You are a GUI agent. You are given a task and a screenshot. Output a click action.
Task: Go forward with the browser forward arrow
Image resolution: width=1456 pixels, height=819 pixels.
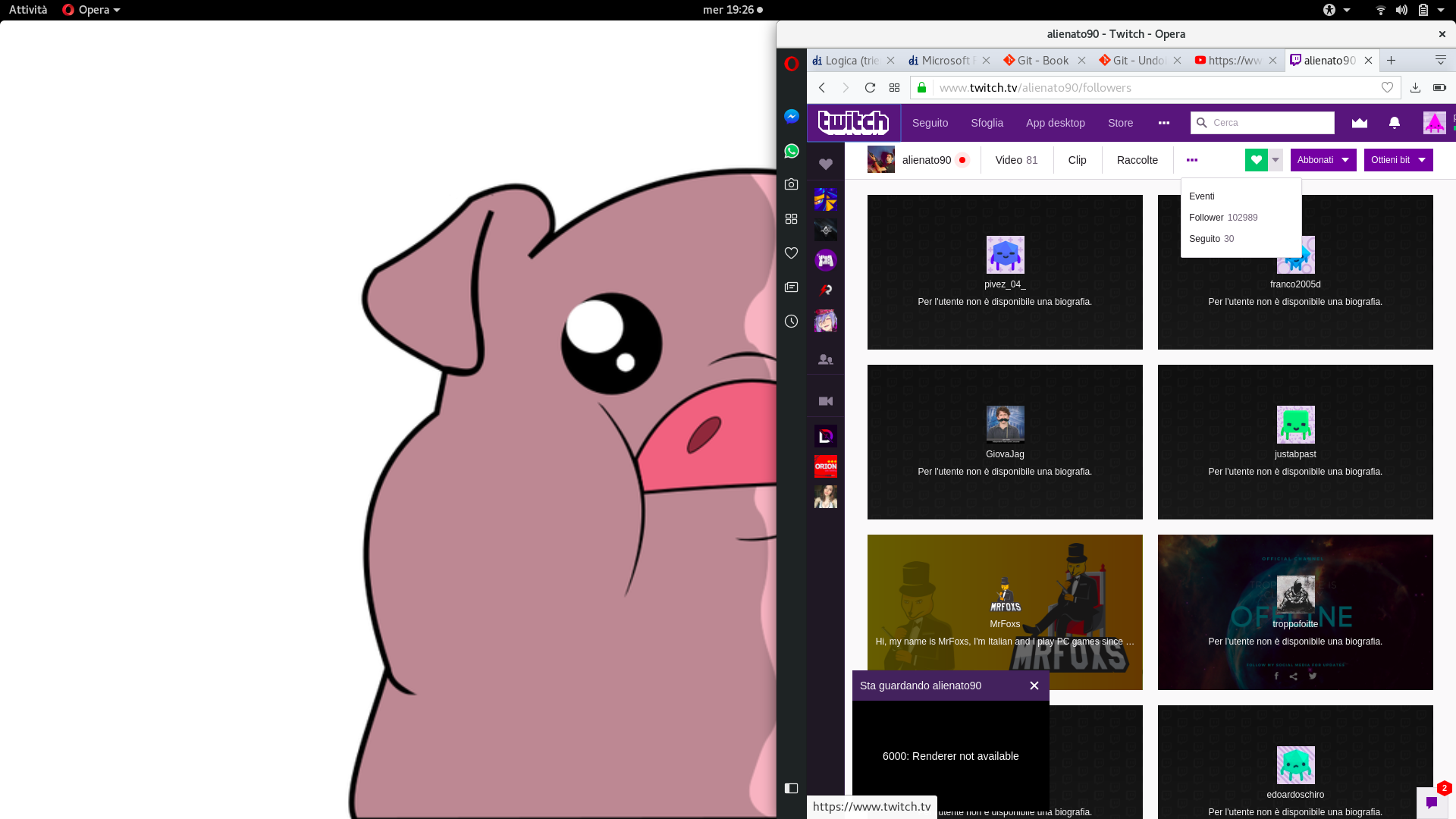[x=846, y=88]
